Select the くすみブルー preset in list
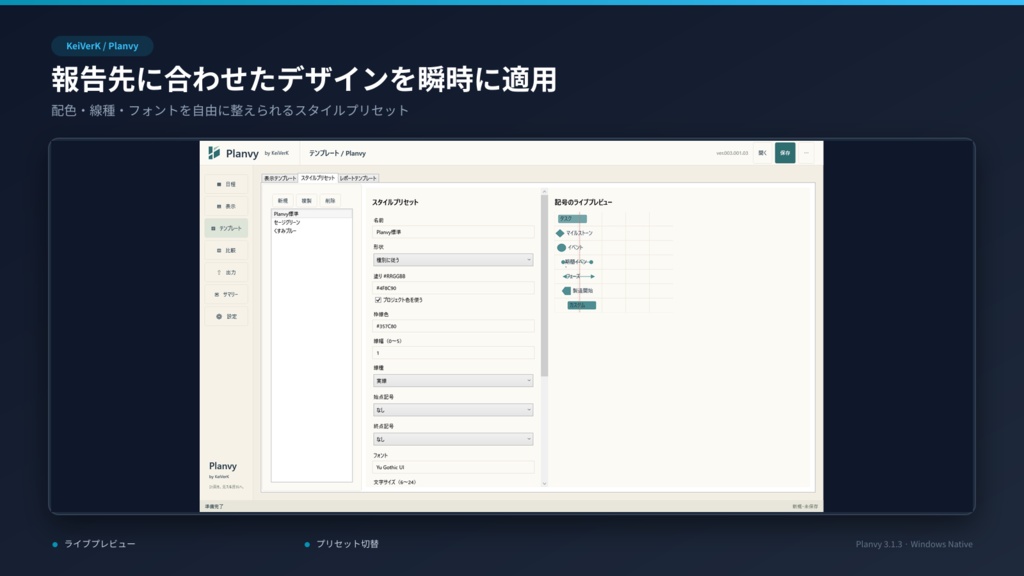The image size is (1024, 576). click(312, 231)
